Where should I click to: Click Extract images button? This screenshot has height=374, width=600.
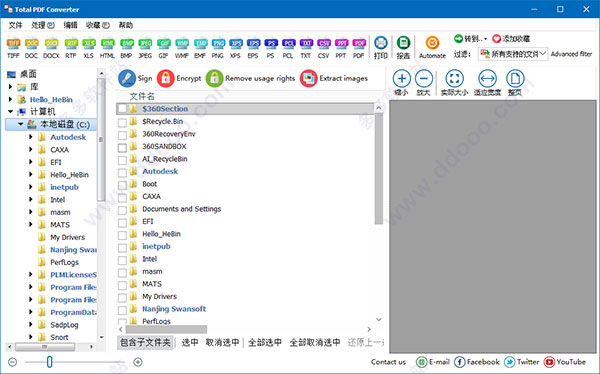tap(334, 78)
